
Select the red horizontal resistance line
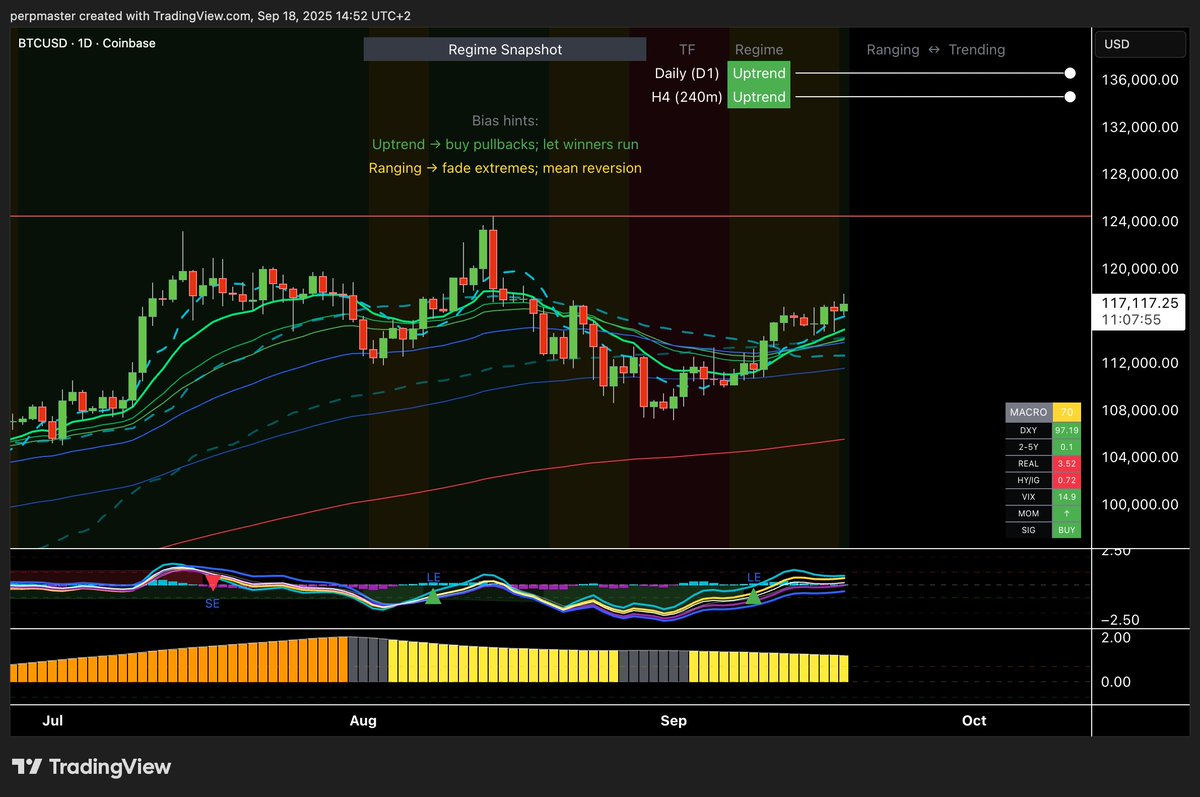(550, 216)
